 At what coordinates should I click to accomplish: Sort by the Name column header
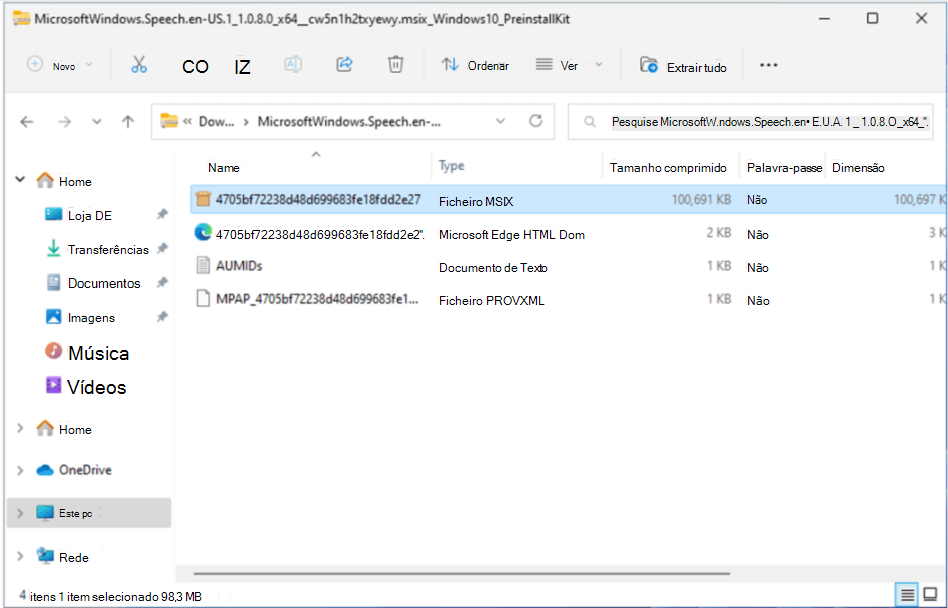click(224, 168)
